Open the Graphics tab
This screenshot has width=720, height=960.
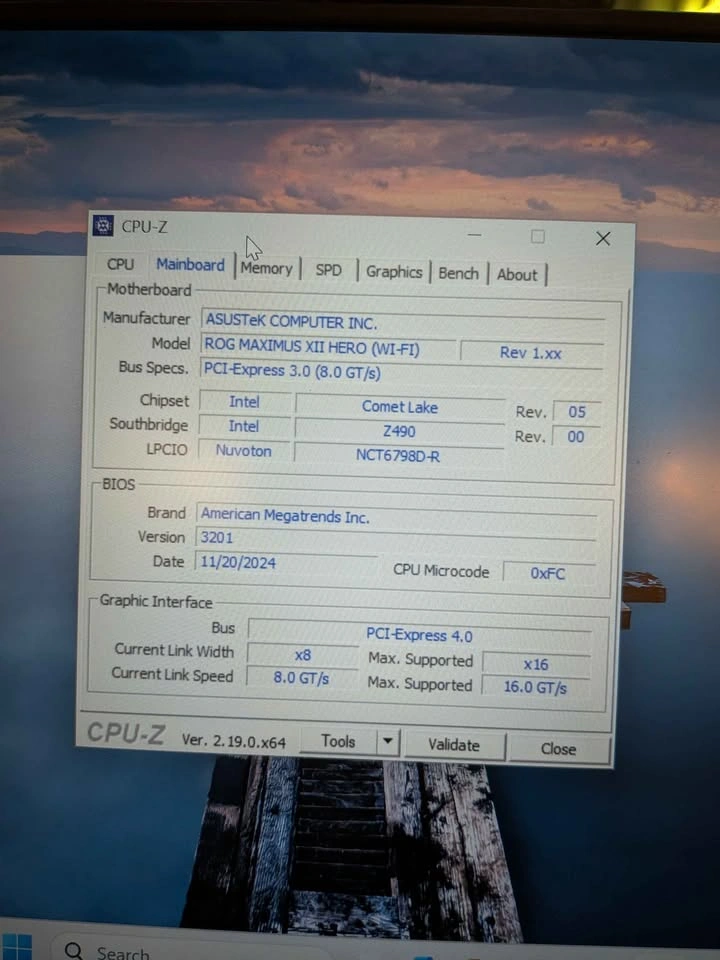click(394, 272)
